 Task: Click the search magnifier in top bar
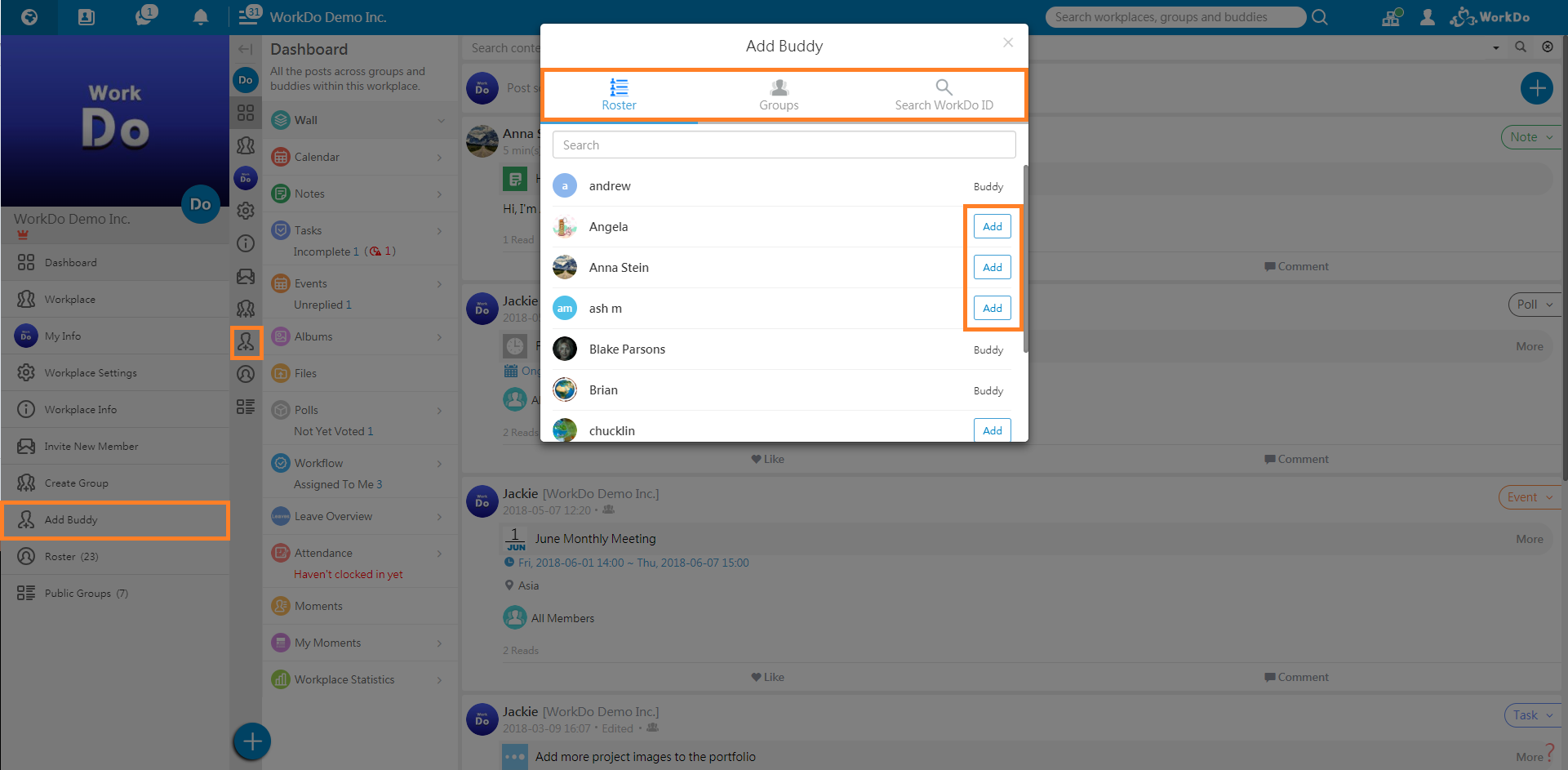point(1320,17)
